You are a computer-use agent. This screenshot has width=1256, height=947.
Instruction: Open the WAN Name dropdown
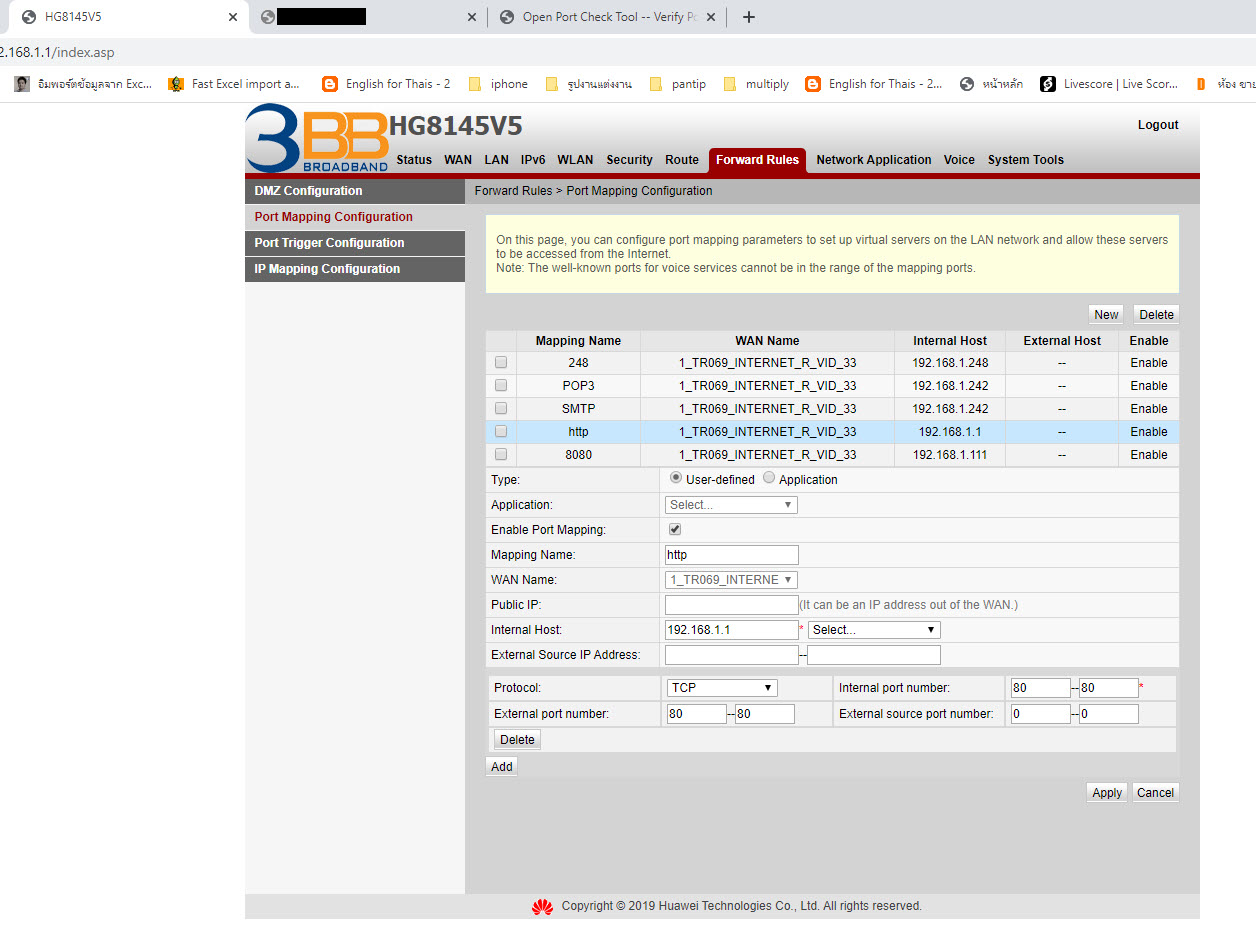tap(731, 580)
